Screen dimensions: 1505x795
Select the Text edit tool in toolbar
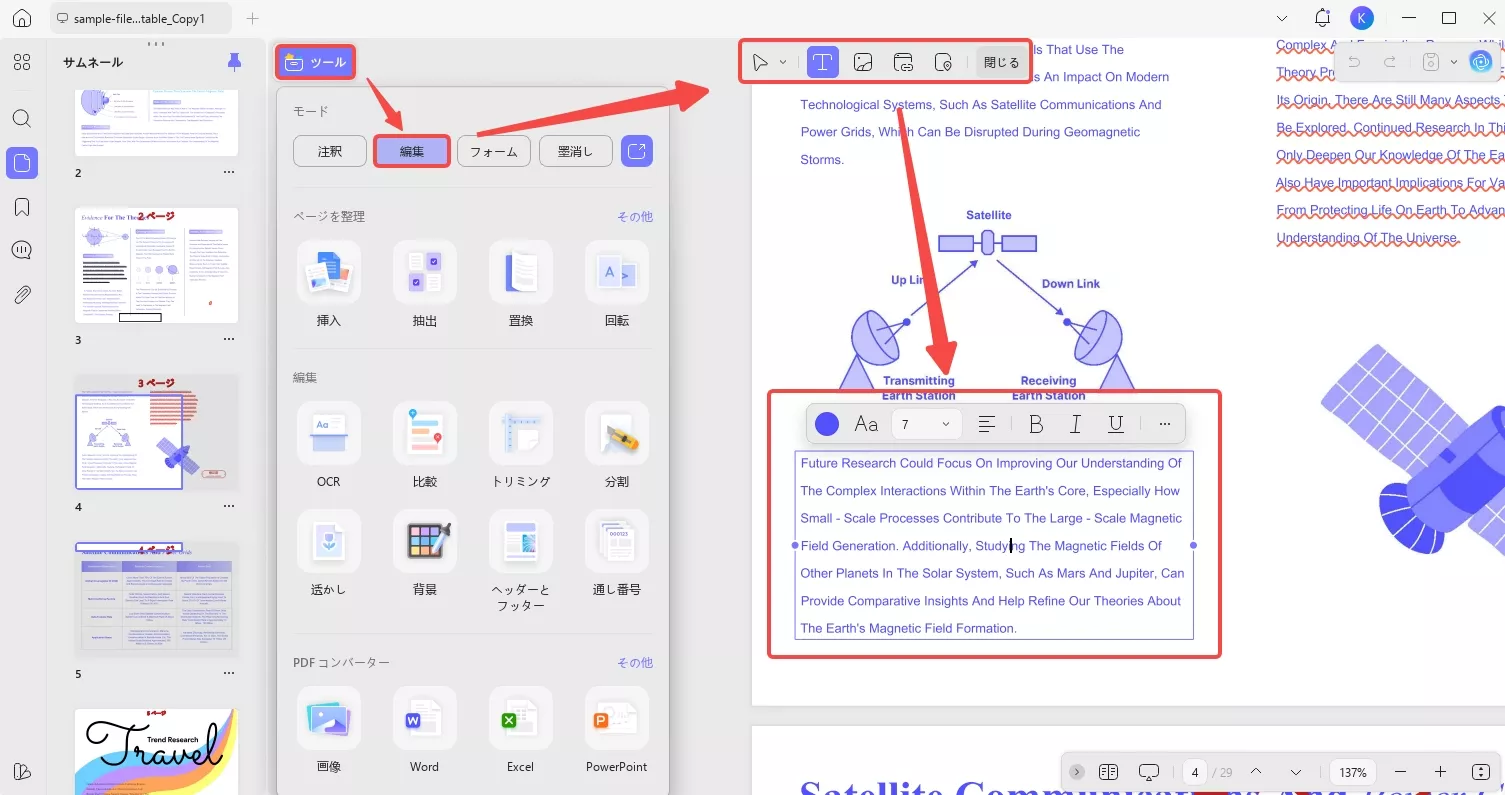(x=822, y=62)
